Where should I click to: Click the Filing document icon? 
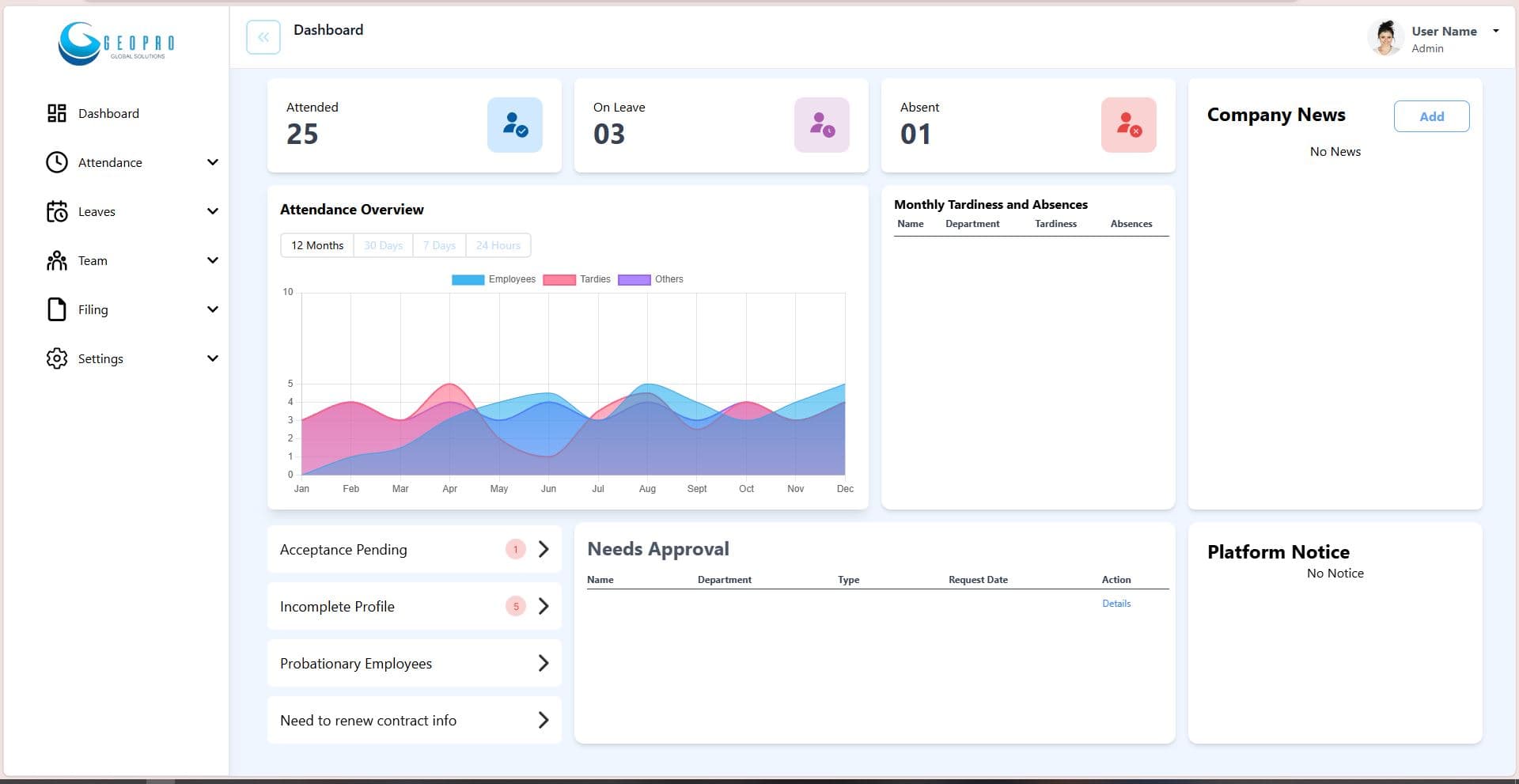[56, 309]
